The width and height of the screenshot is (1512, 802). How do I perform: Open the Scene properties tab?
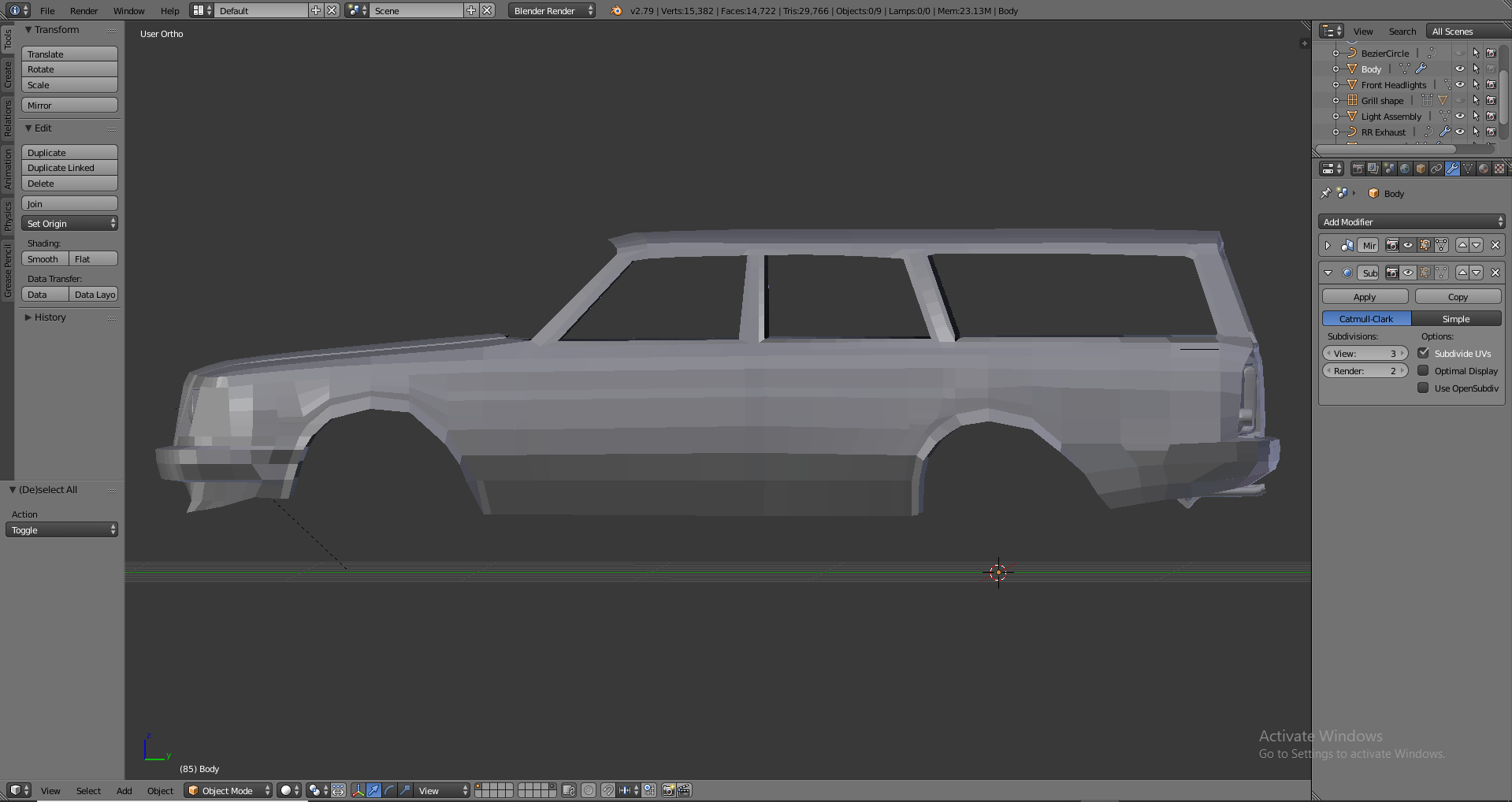click(1389, 169)
